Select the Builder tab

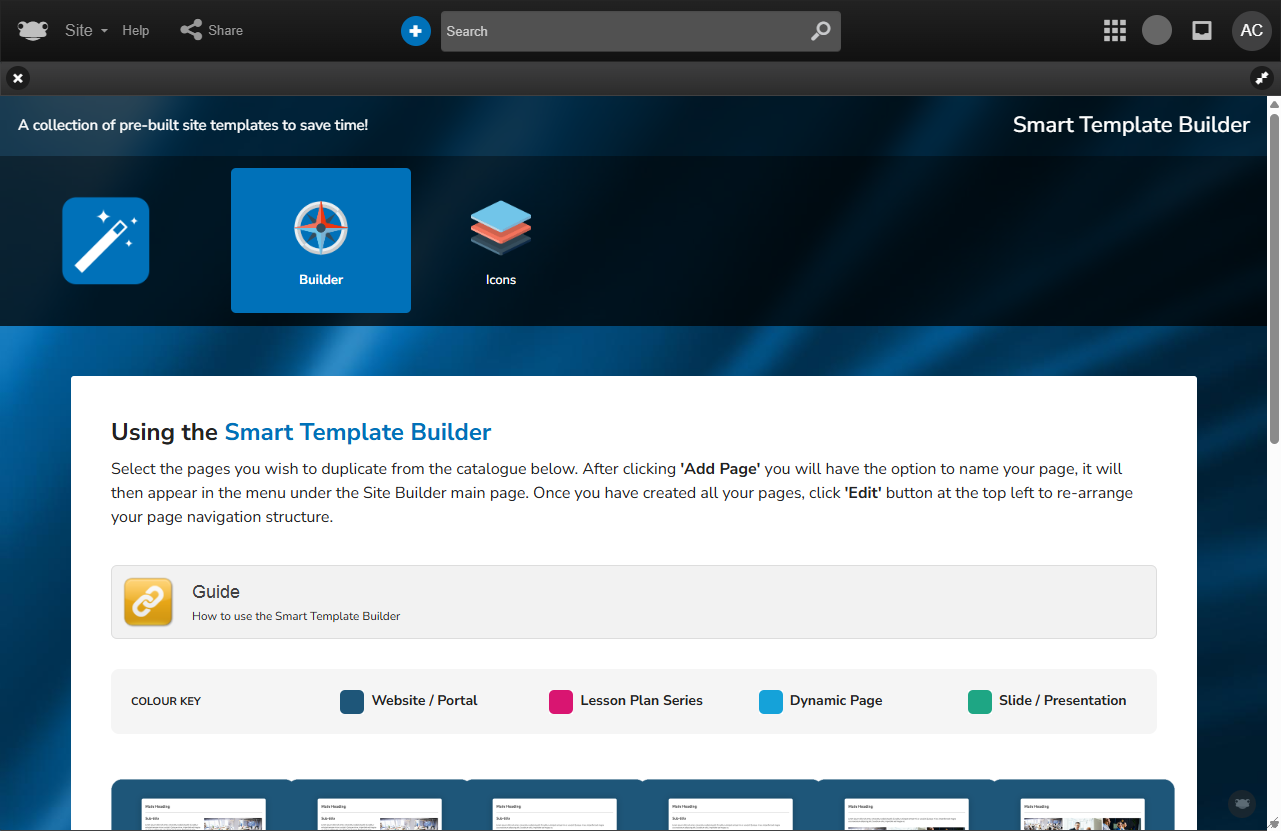pos(321,240)
